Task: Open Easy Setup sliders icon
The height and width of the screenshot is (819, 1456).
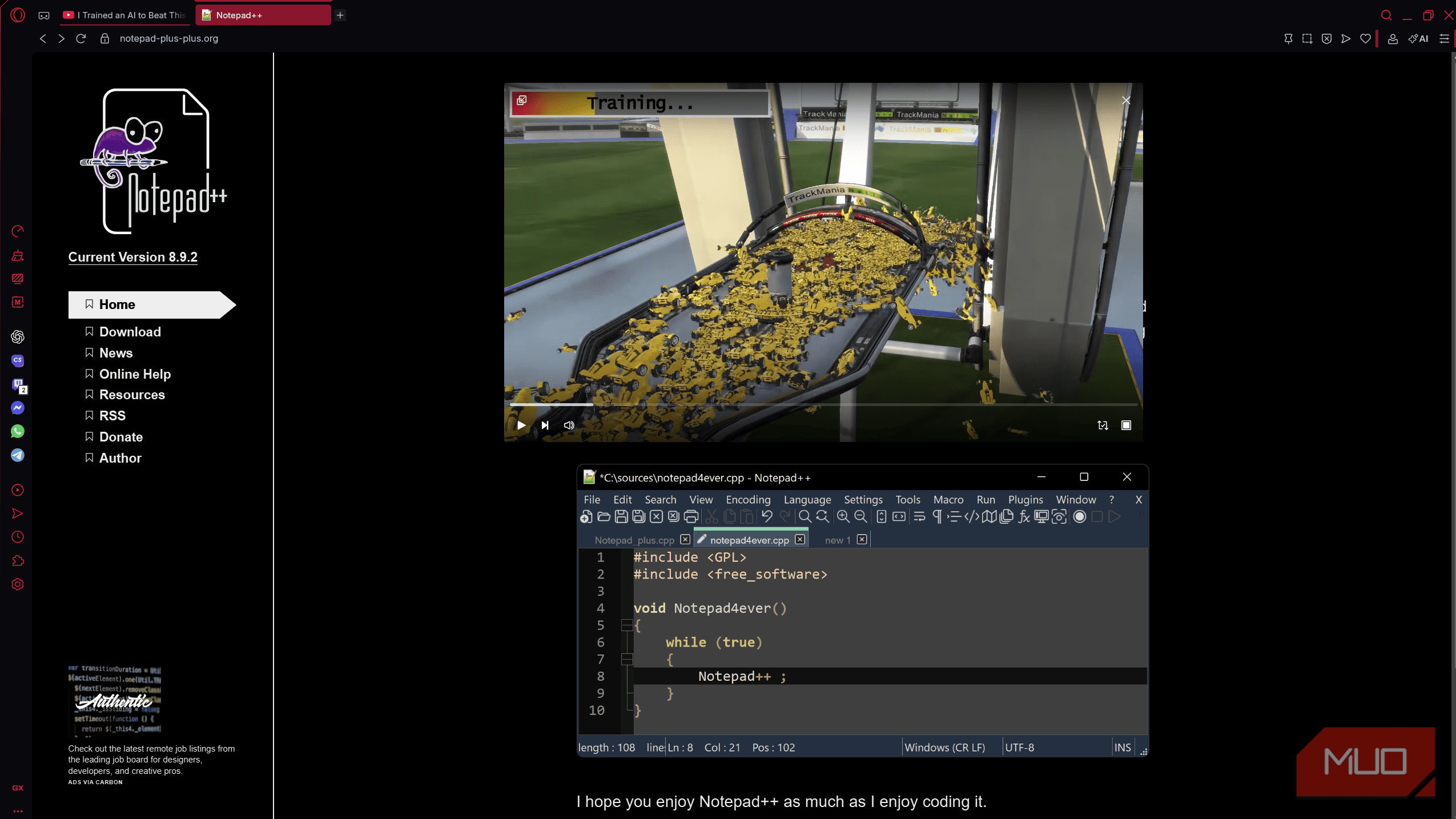Action: click(x=1444, y=39)
